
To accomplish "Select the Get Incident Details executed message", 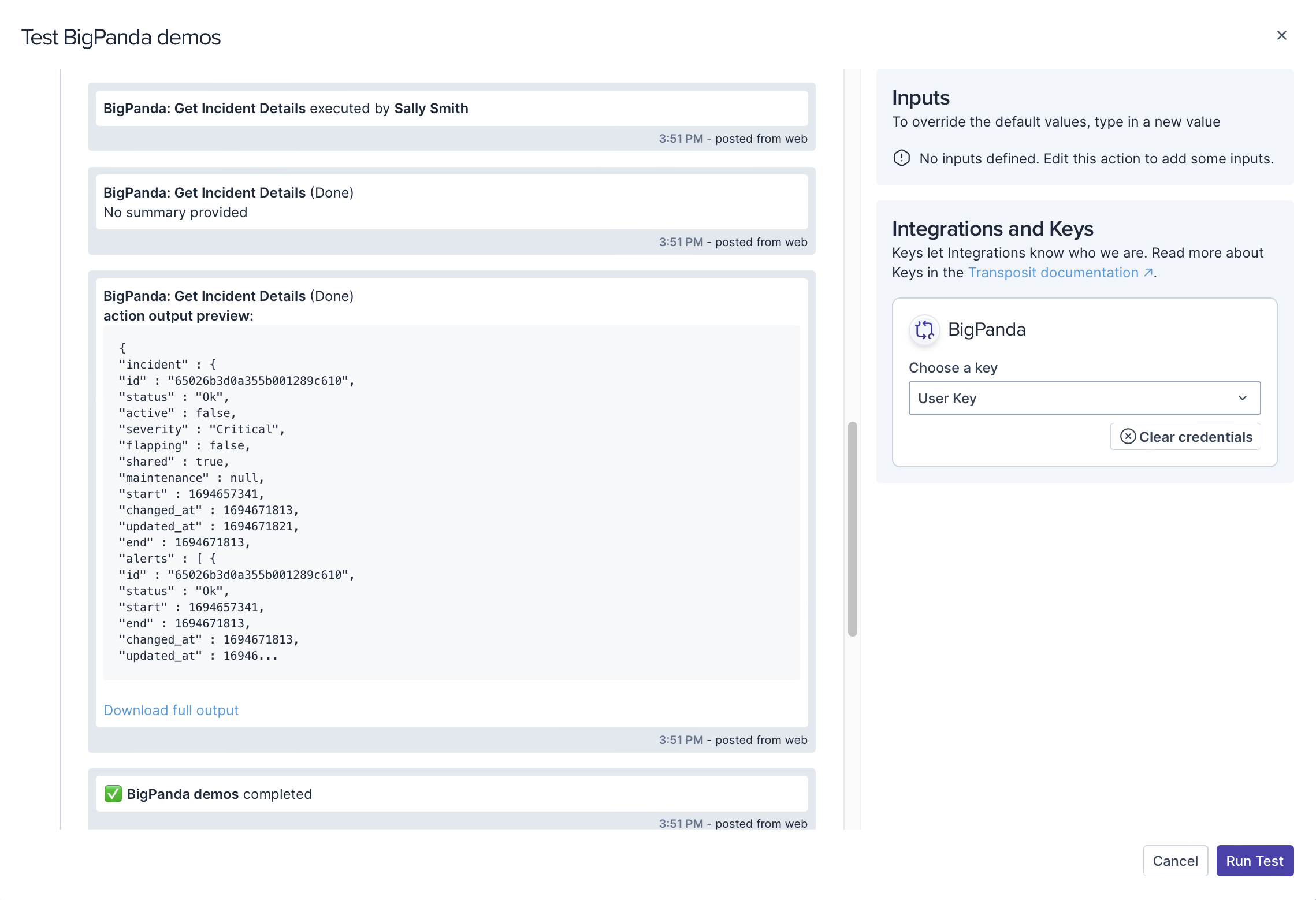I will (451, 109).
